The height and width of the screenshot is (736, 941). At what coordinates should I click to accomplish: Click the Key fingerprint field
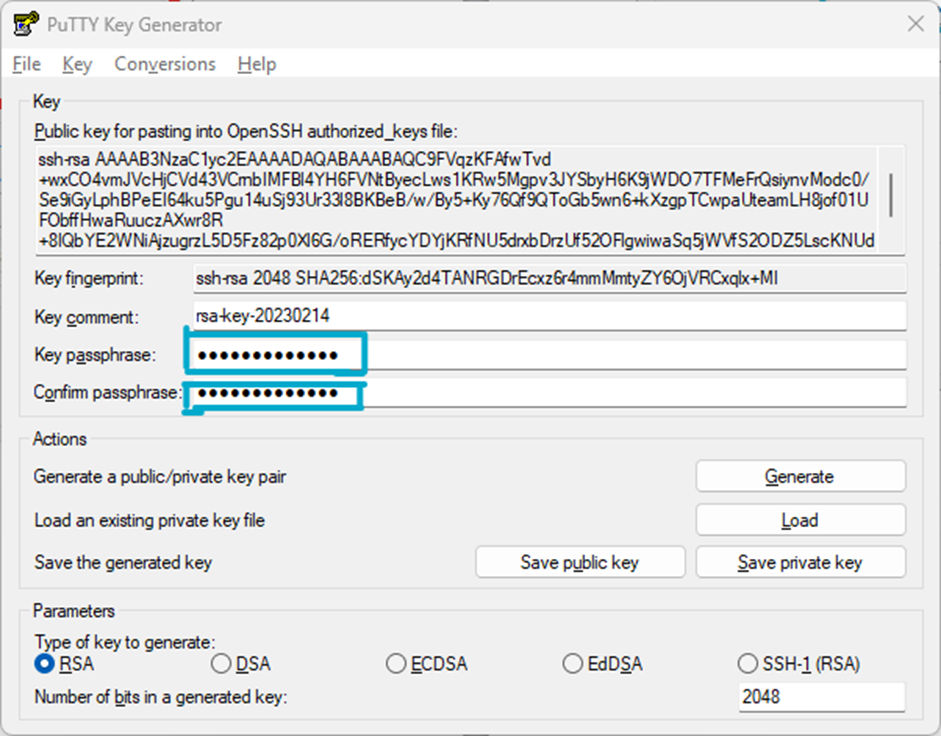[x=549, y=278]
